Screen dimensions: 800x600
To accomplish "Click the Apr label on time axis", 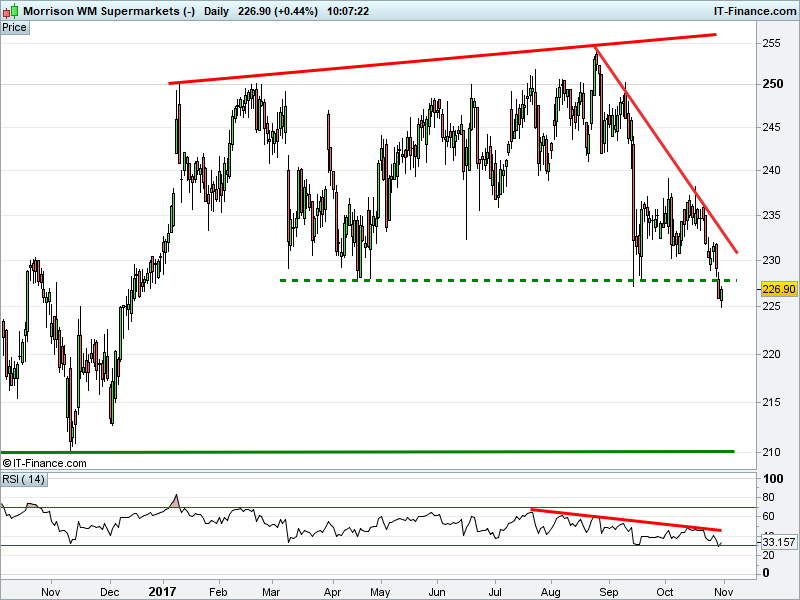I will click(x=333, y=592).
